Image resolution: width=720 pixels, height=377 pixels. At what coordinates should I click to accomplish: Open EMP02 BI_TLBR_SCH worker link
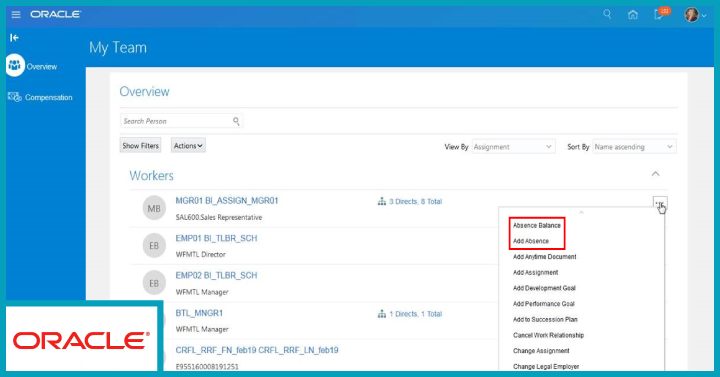click(216, 276)
